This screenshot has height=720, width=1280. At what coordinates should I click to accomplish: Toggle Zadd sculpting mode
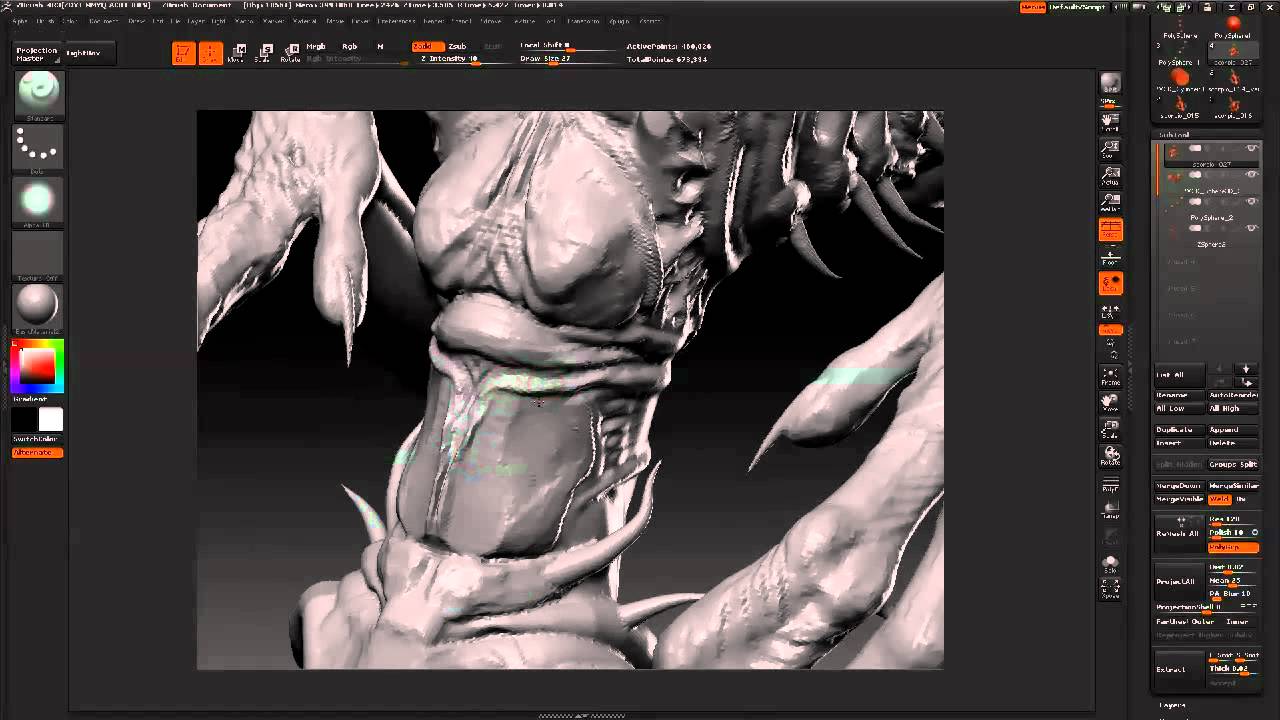click(427, 47)
